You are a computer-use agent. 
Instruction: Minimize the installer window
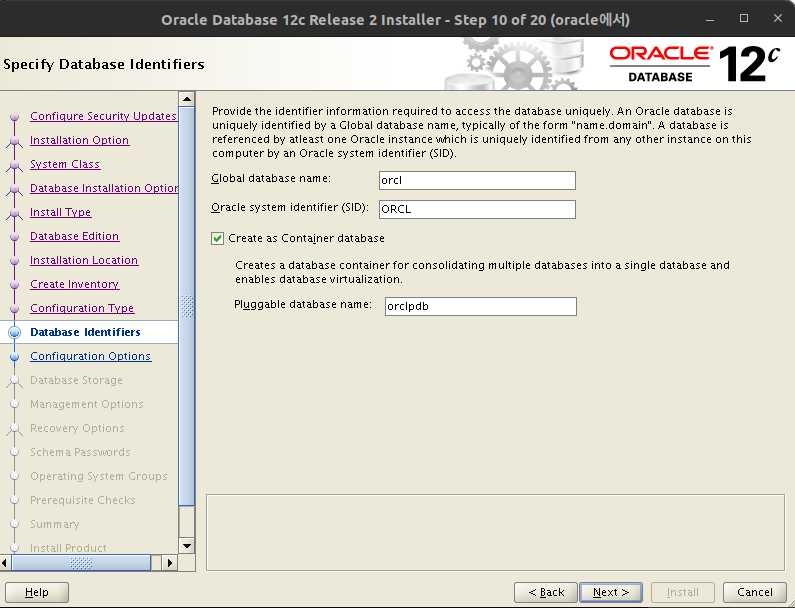coord(710,19)
